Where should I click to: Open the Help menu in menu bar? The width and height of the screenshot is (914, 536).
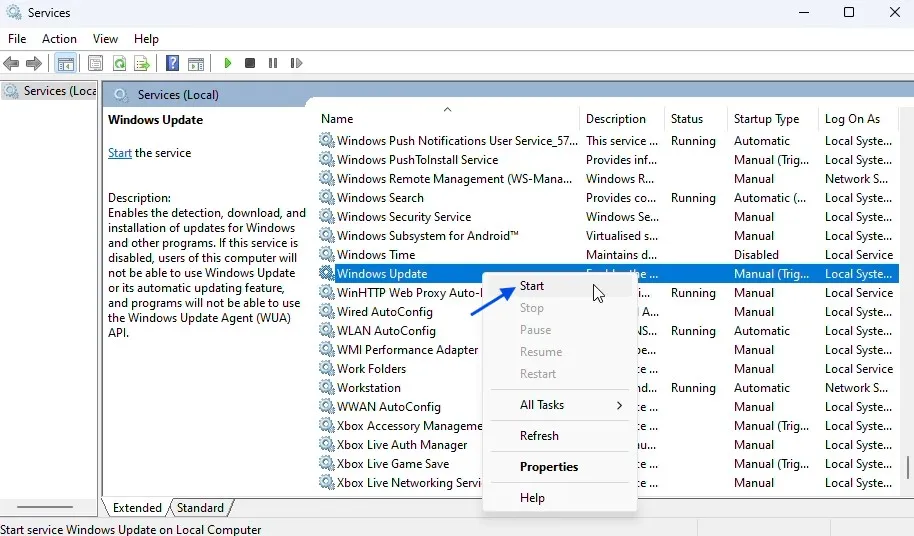[146, 38]
